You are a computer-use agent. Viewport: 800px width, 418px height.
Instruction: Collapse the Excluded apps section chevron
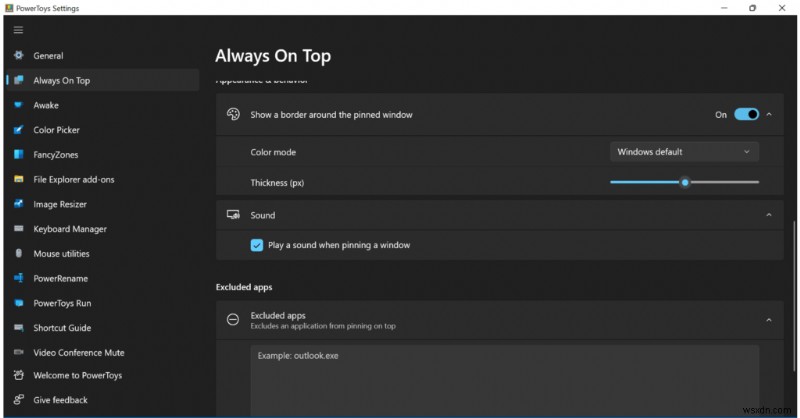pyautogui.click(x=769, y=320)
